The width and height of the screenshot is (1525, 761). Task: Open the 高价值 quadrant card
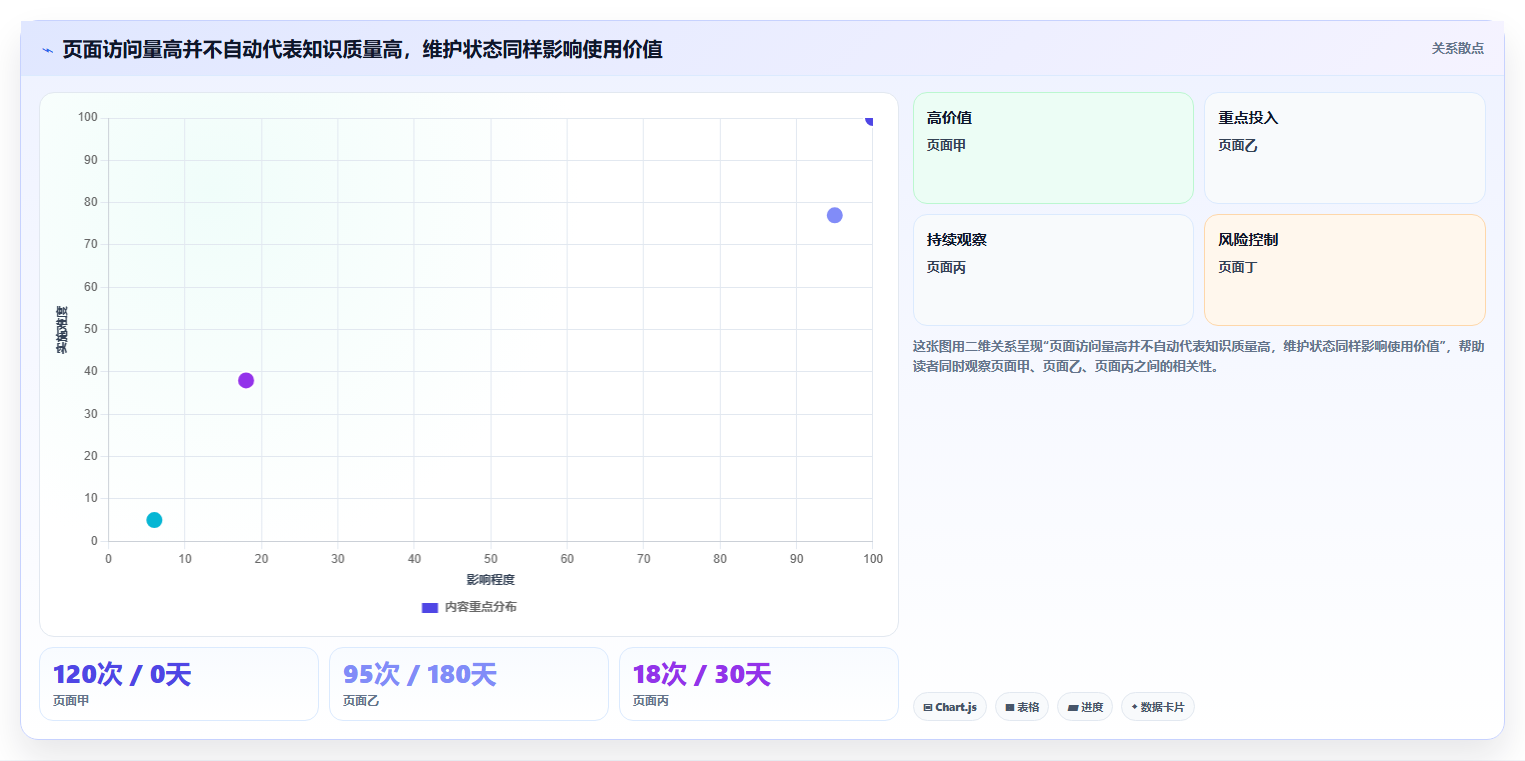click(x=1053, y=148)
